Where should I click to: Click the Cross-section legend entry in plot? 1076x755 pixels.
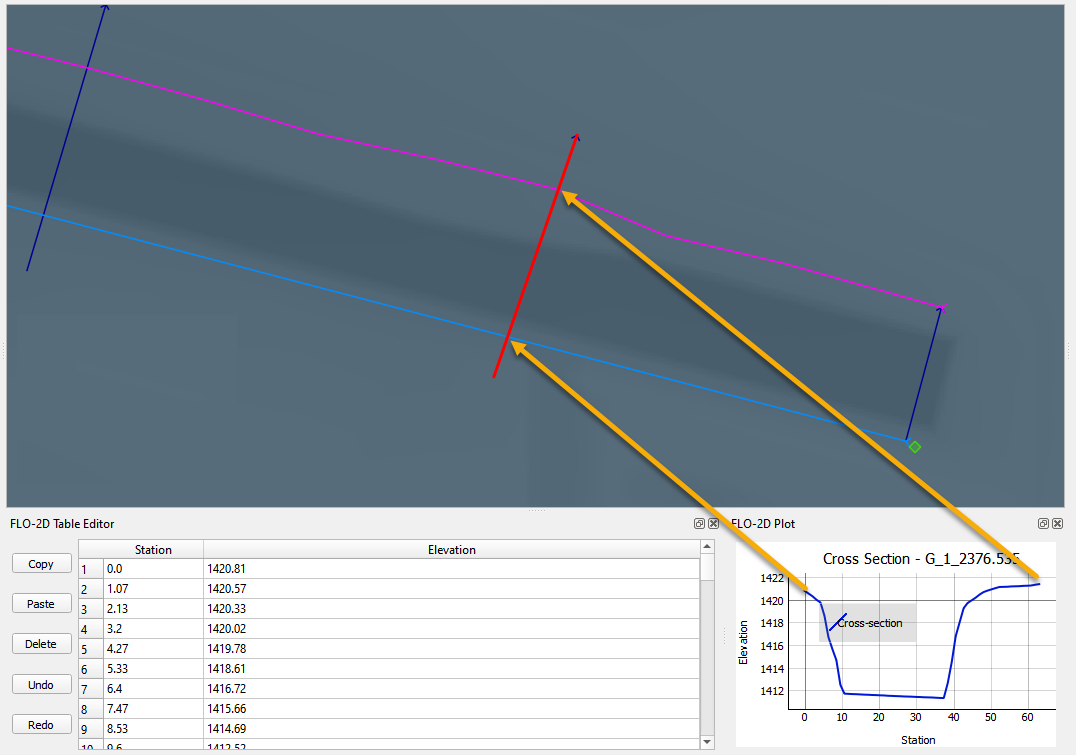tap(868, 623)
